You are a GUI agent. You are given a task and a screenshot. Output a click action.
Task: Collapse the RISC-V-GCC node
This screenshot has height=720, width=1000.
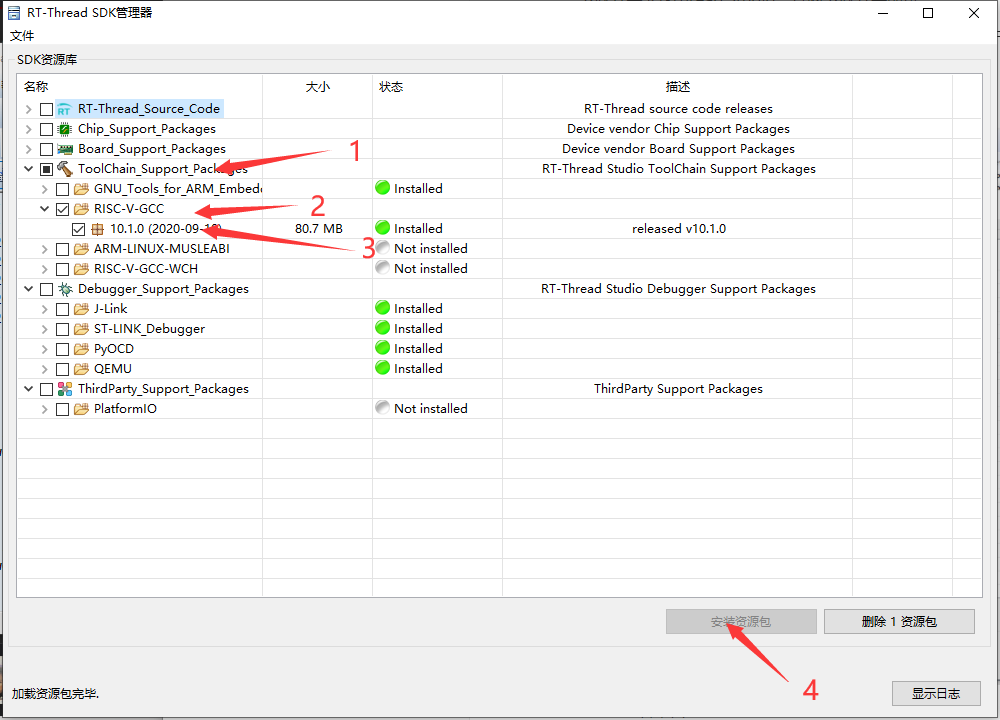[45, 209]
